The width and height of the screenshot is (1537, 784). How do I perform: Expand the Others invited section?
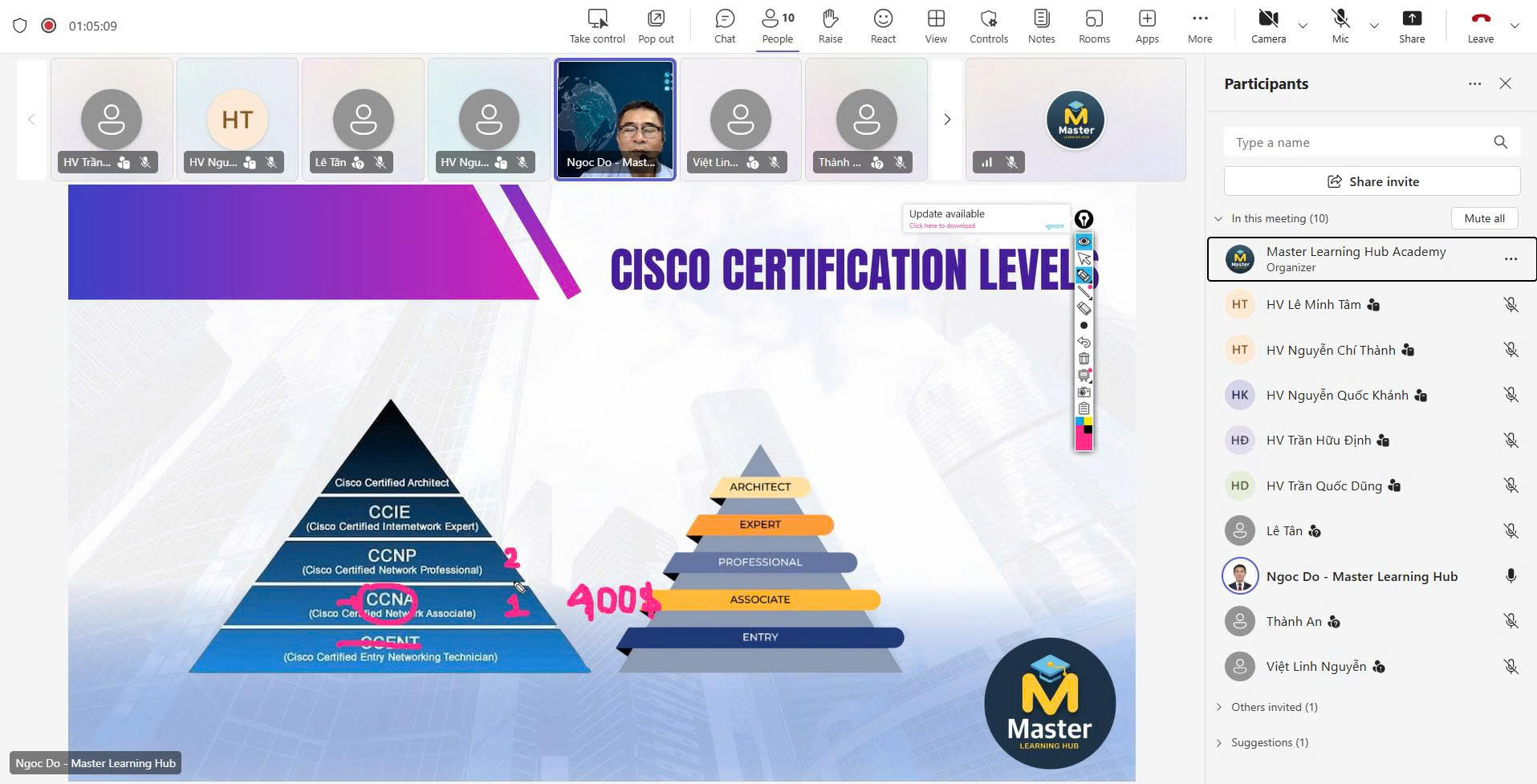1219,707
